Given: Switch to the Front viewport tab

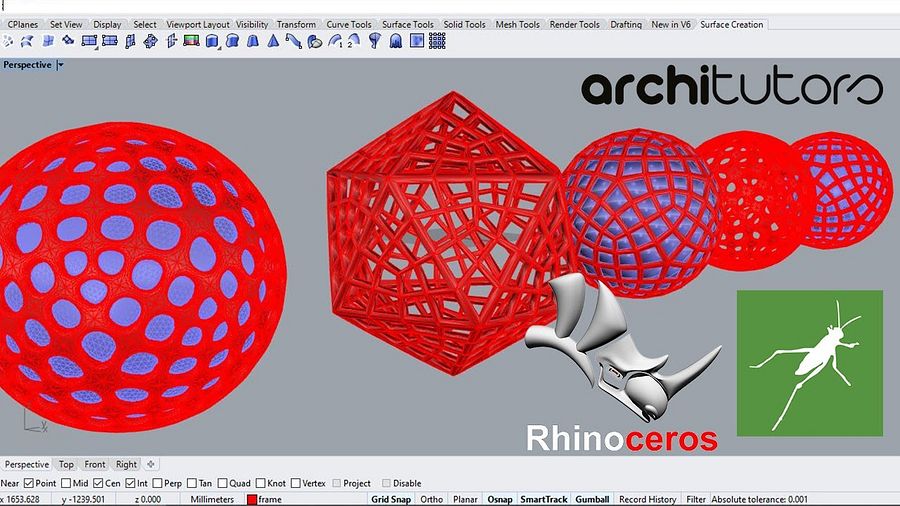Looking at the screenshot, I should click(x=95, y=464).
